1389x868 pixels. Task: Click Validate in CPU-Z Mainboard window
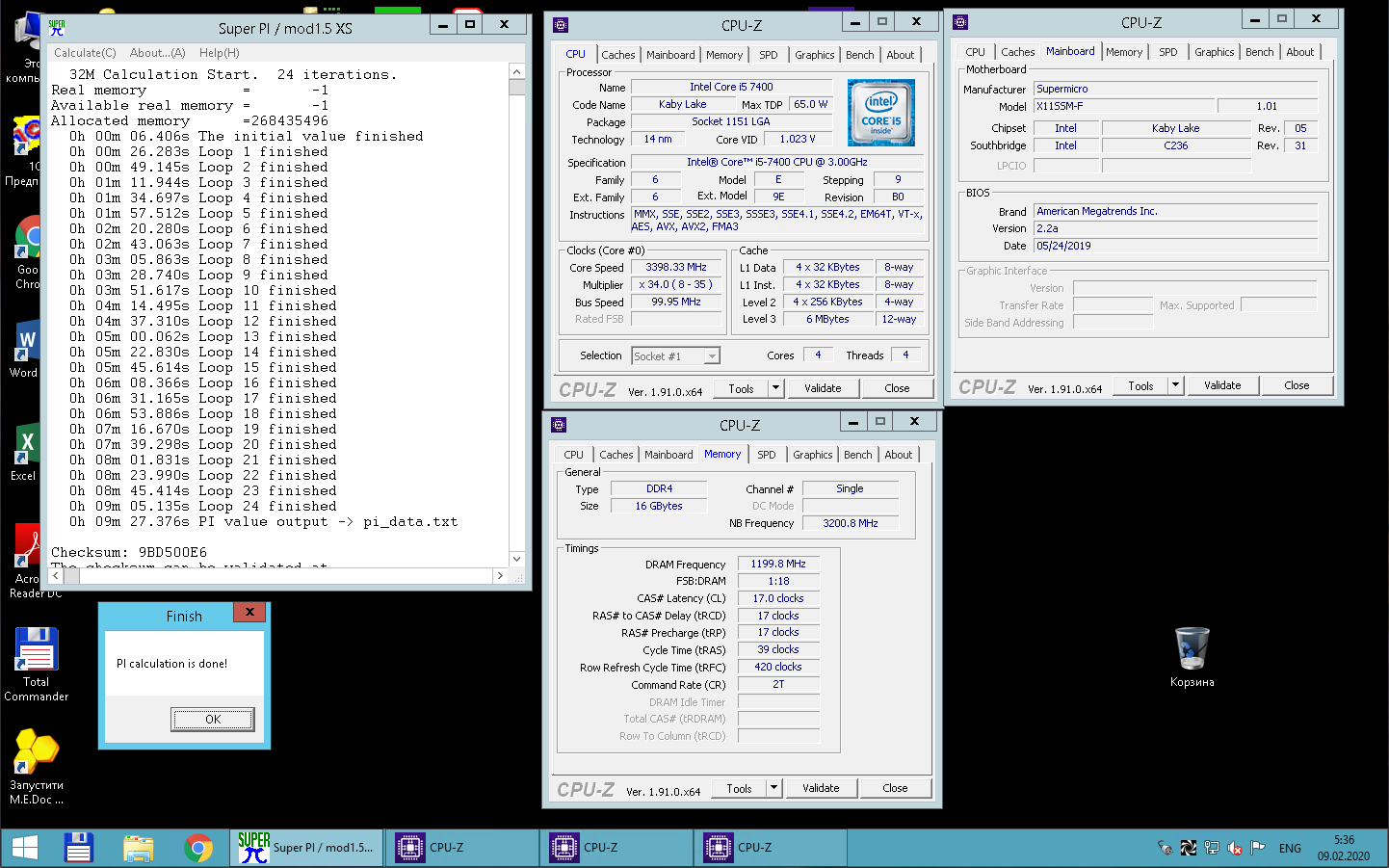click(1222, 385)
